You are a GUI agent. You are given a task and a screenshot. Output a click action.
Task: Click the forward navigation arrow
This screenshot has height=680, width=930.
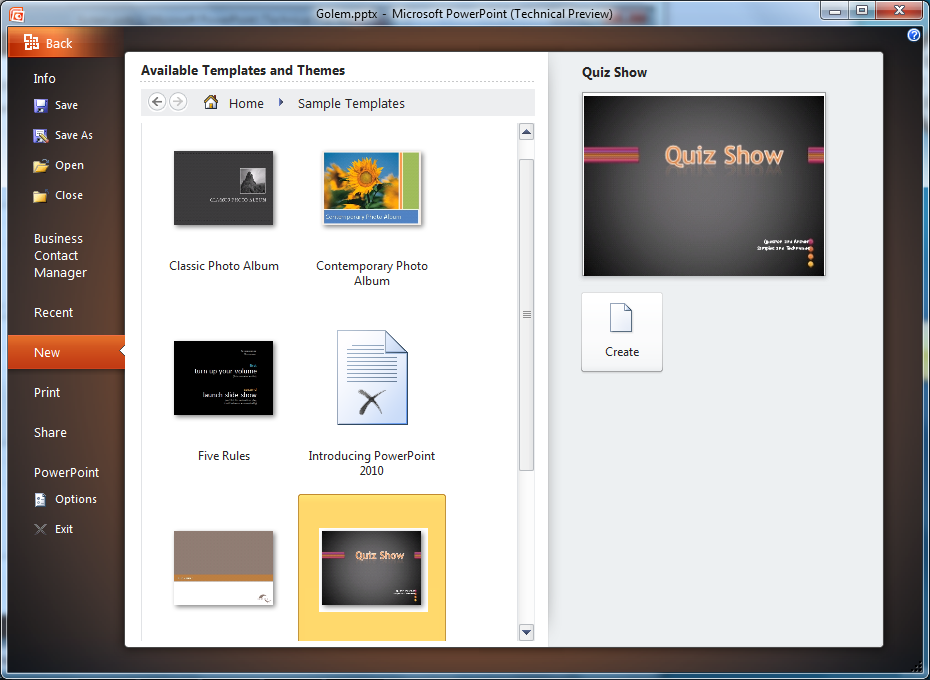pos(178,101)
